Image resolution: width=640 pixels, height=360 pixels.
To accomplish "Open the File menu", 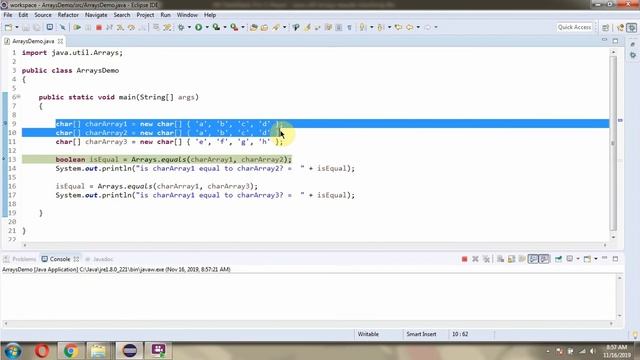I will [x=8, y=15].
